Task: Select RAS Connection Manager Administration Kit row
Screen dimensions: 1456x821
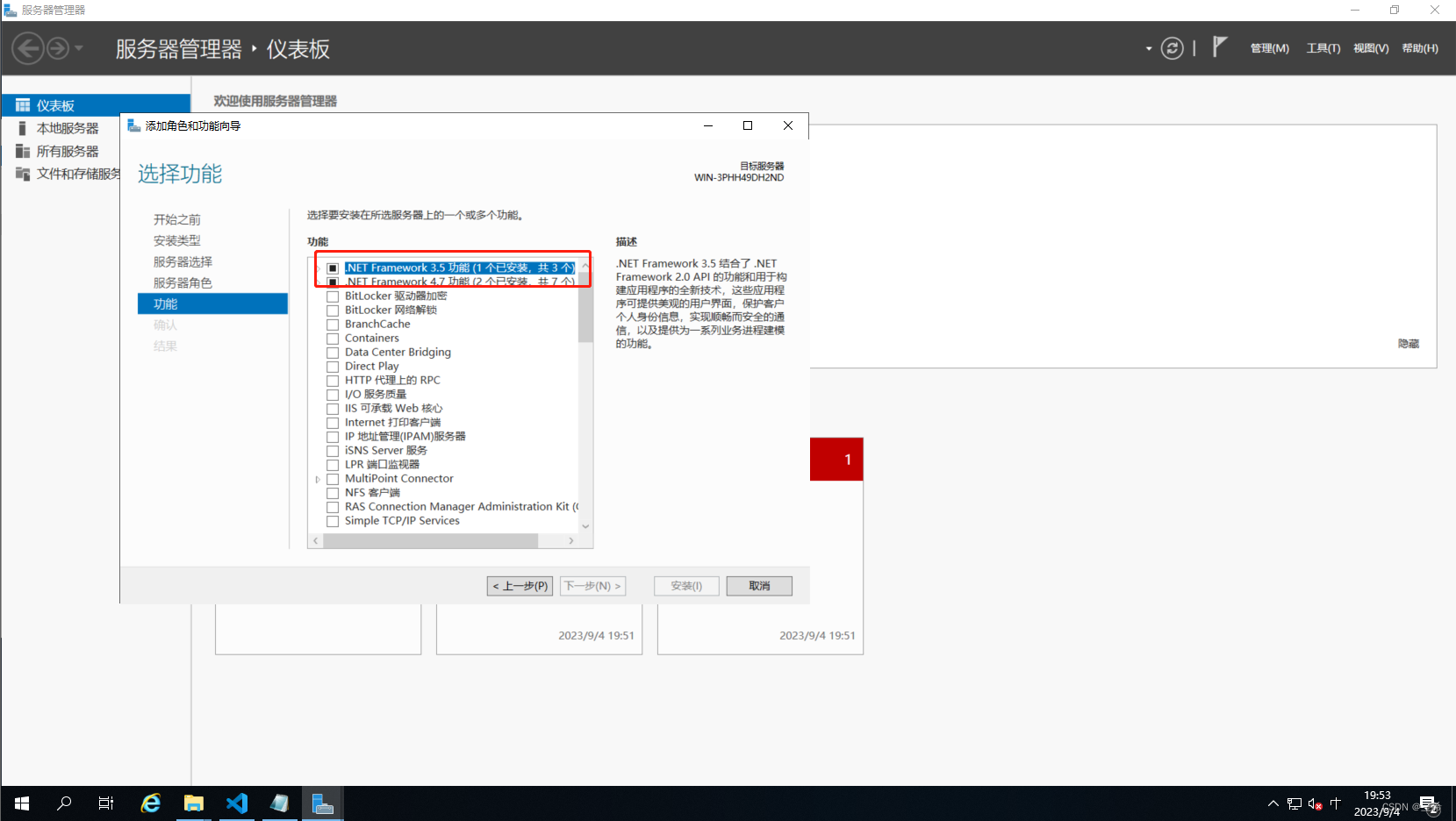Action: point(461,507)
